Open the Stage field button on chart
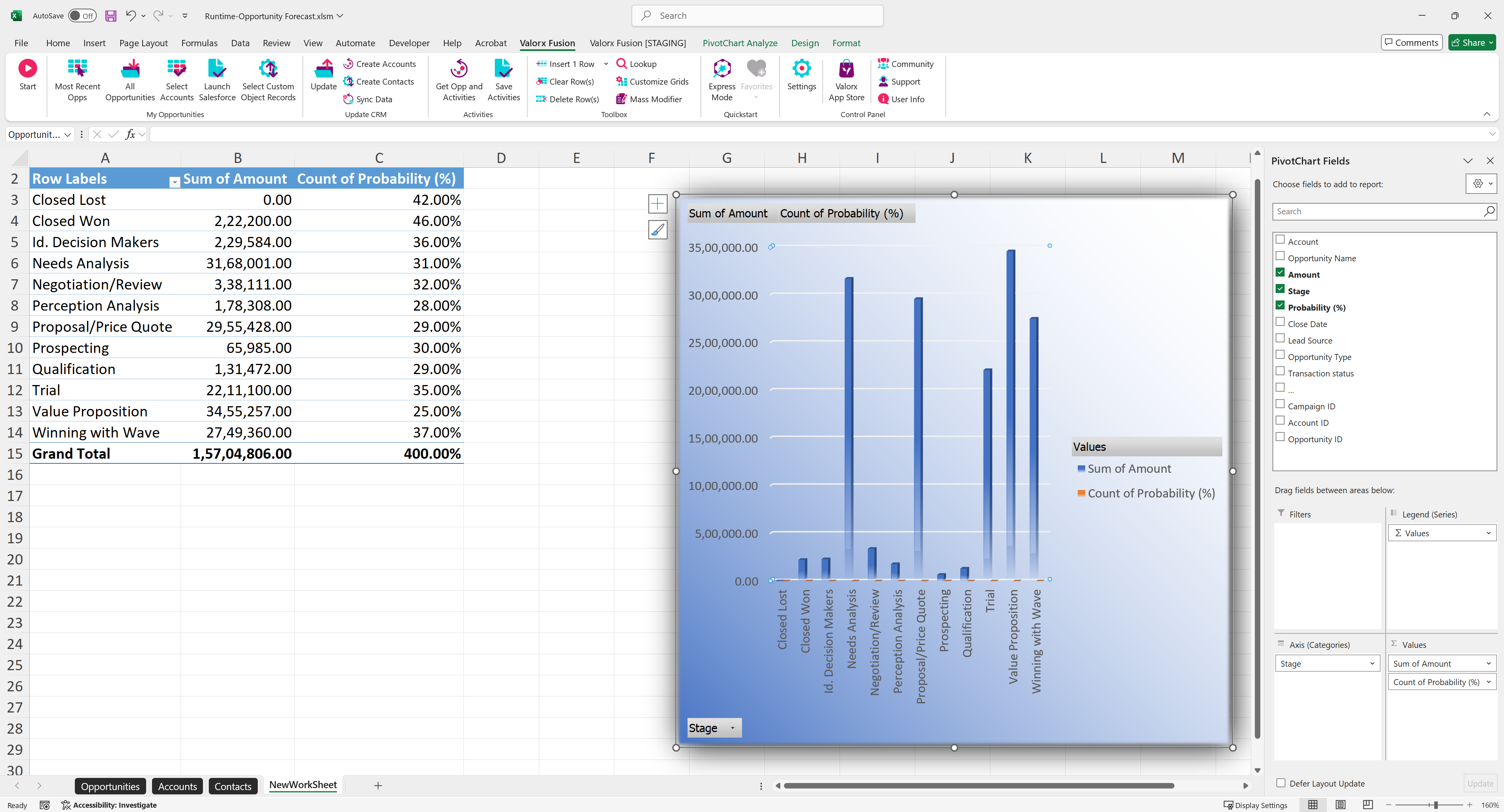The width and height of the screenshot is (1504, 812). tap(714, 727)
